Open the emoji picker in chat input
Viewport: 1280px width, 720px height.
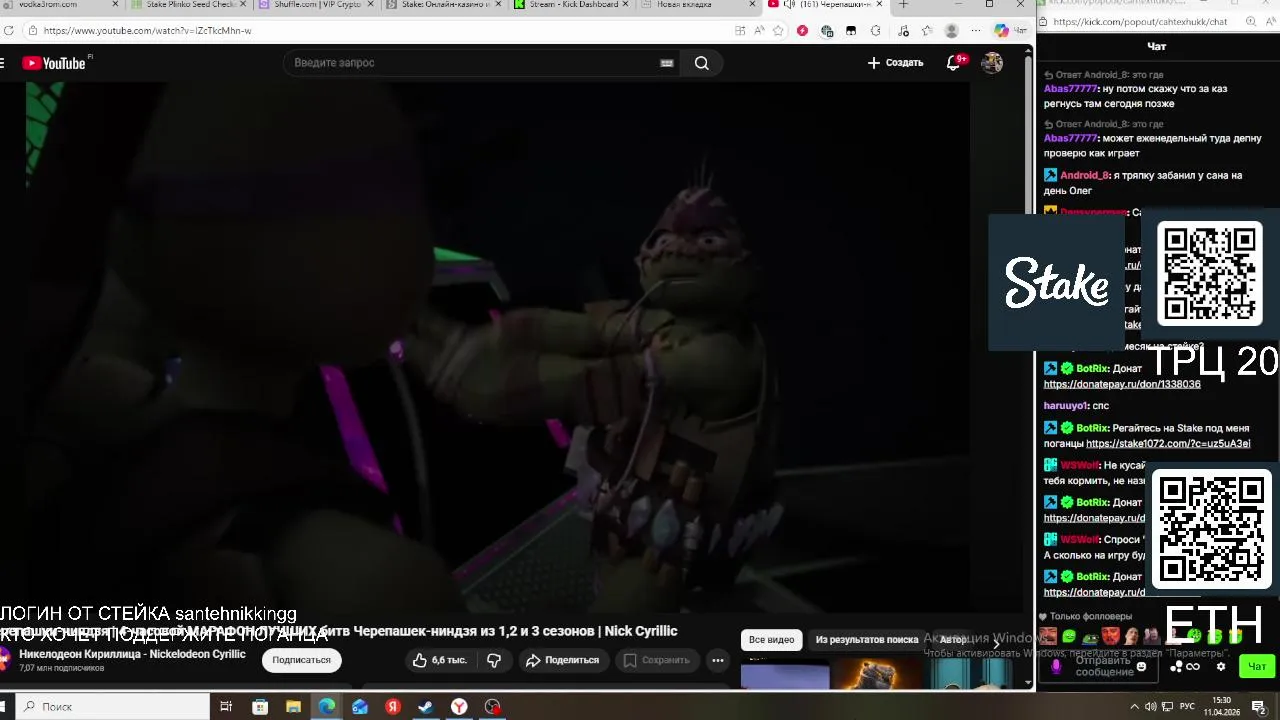(x=1142, y=666)
